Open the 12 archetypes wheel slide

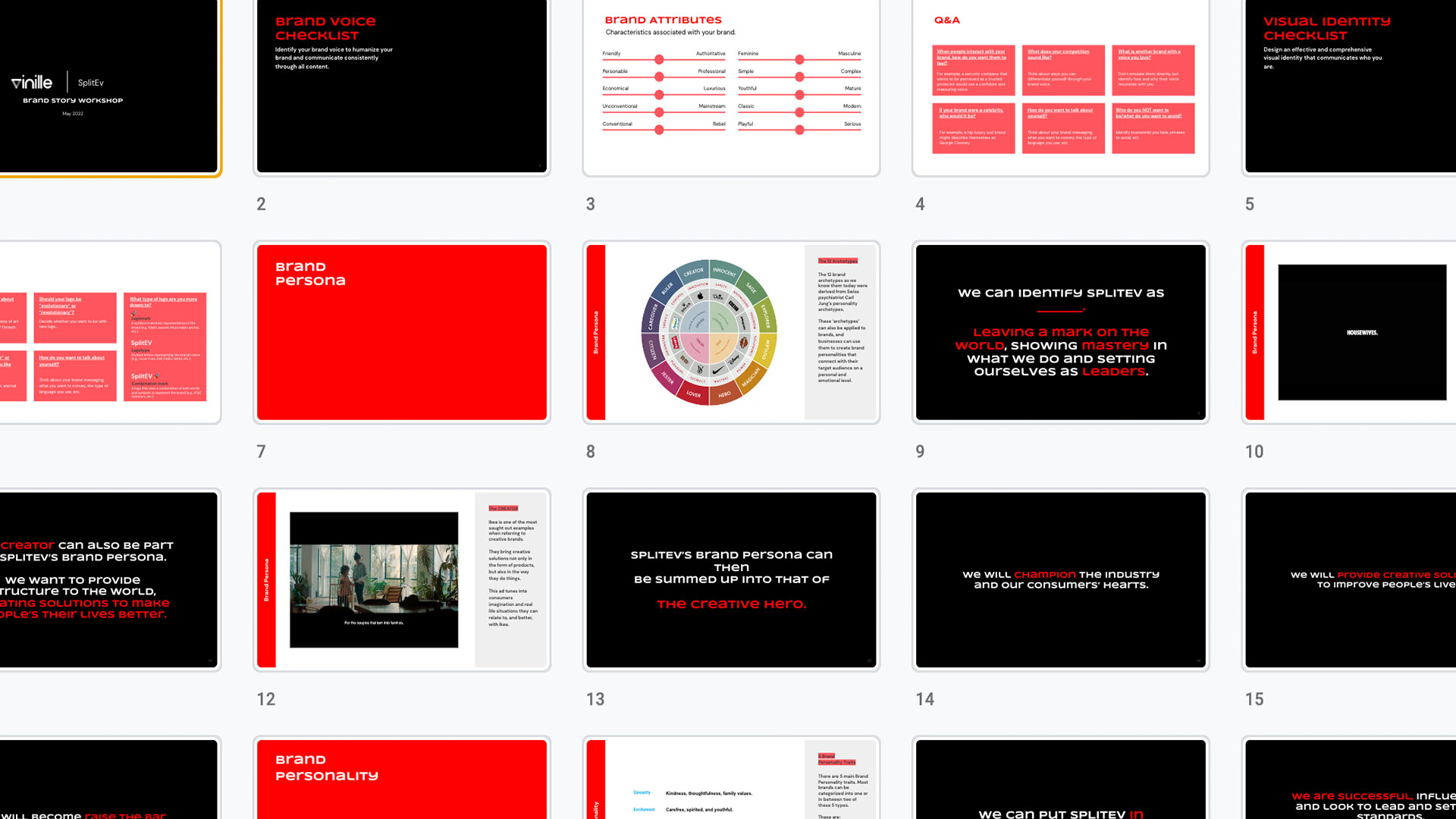tap(731, 332)
